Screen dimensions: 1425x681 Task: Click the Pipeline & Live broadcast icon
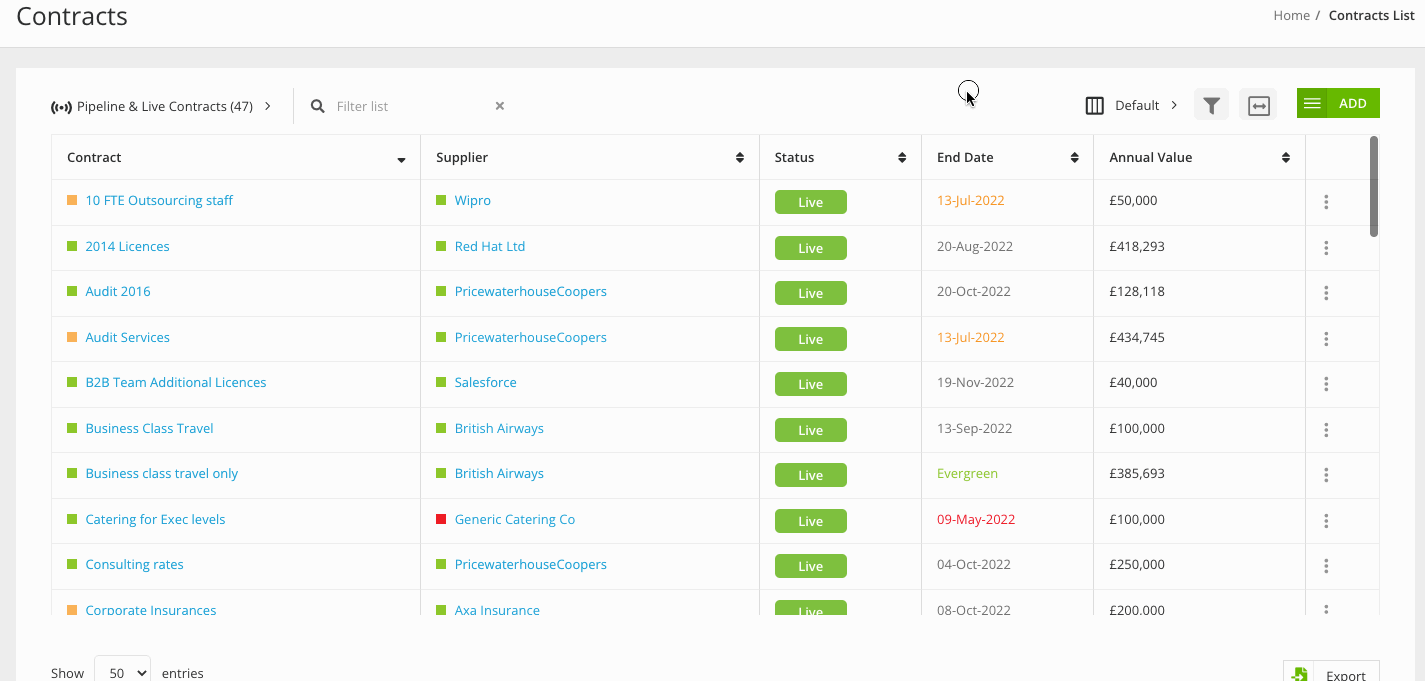pos(61,107)
